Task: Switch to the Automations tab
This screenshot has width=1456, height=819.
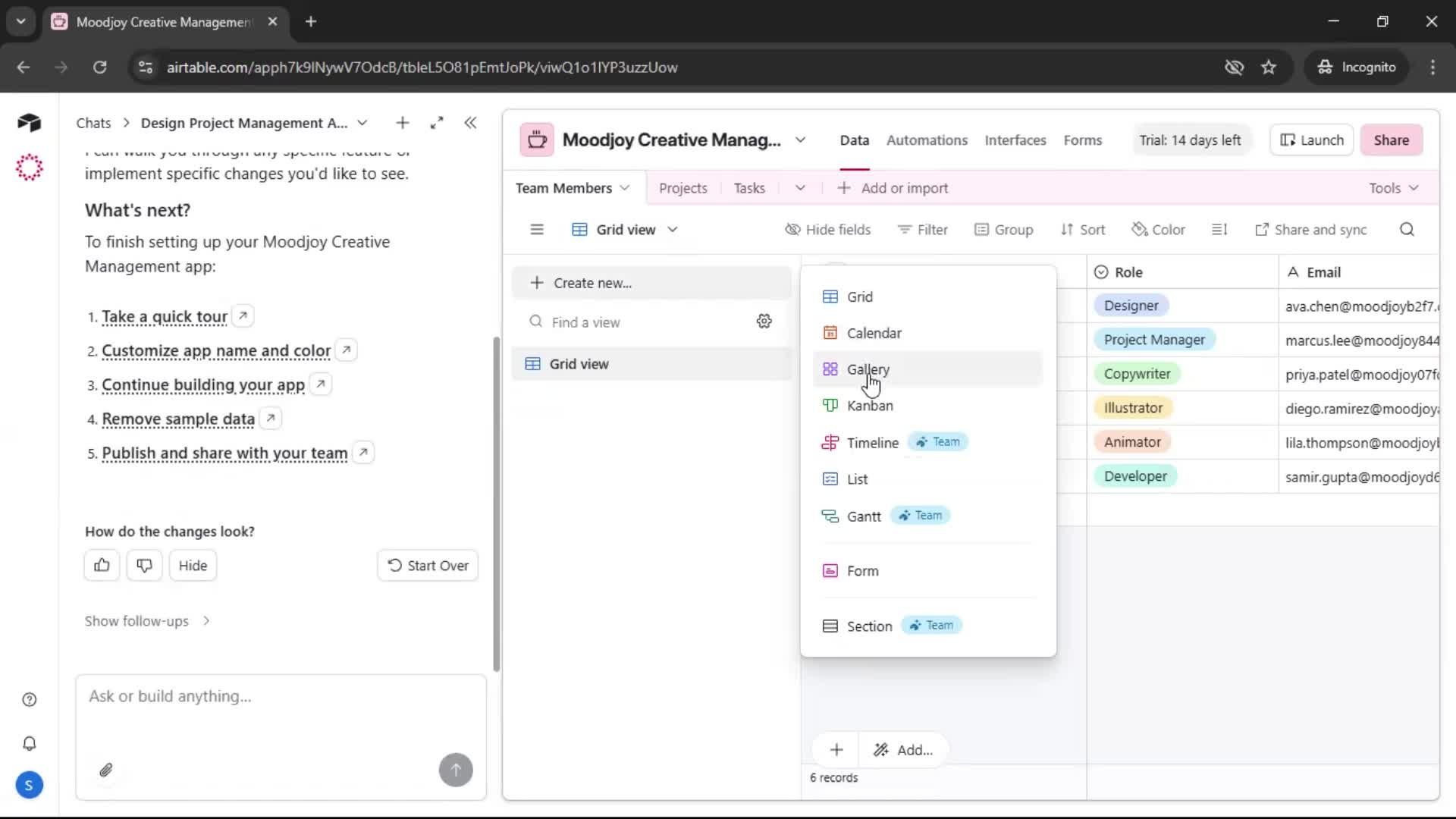Action: point(927,140)
